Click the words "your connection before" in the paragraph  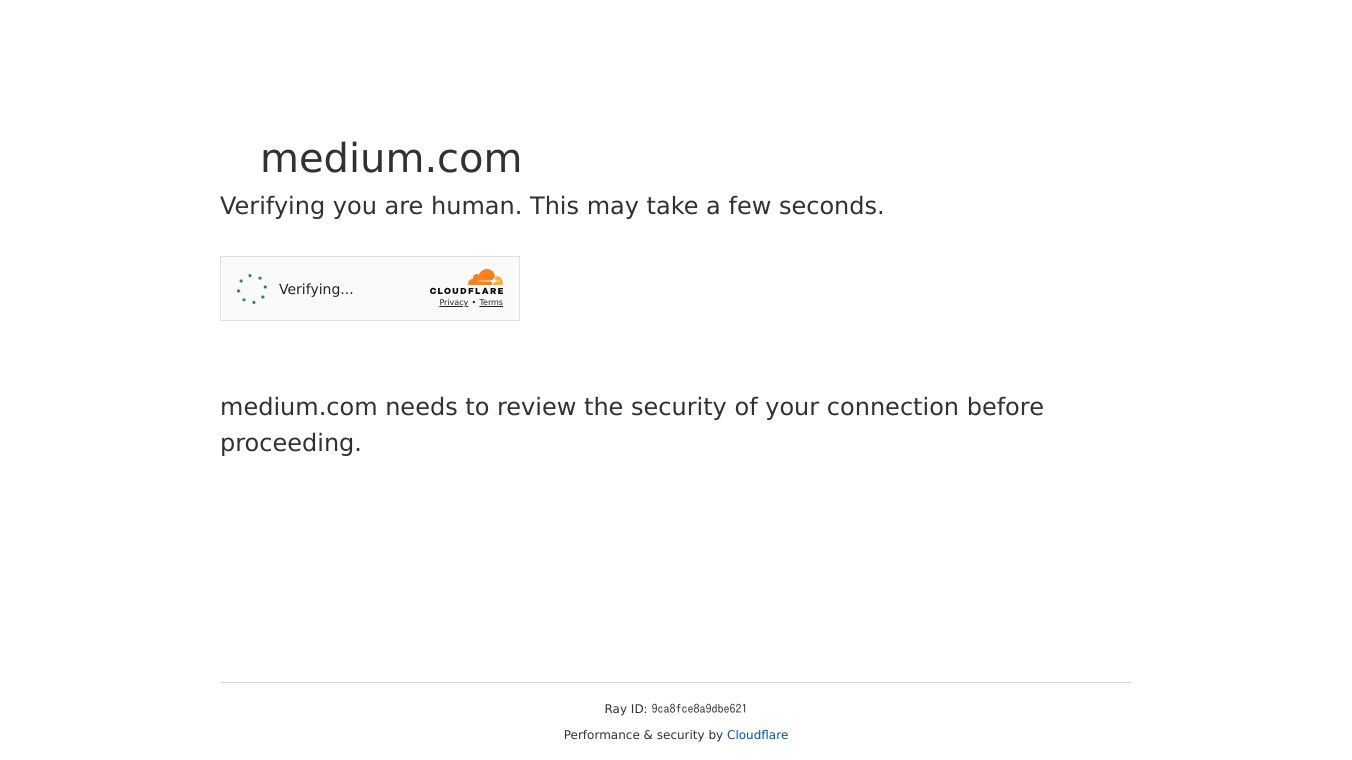click(904, 408)
